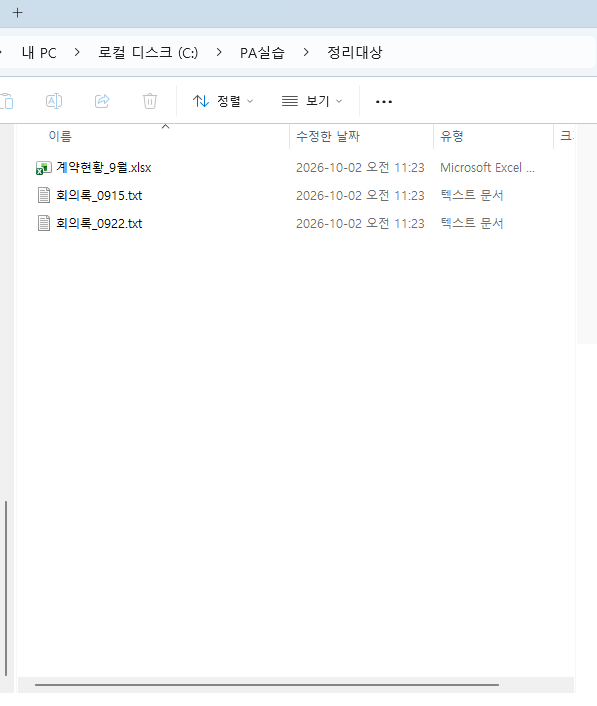
Task: Click the Delete trash can icon
Action: tap(150, 101)
